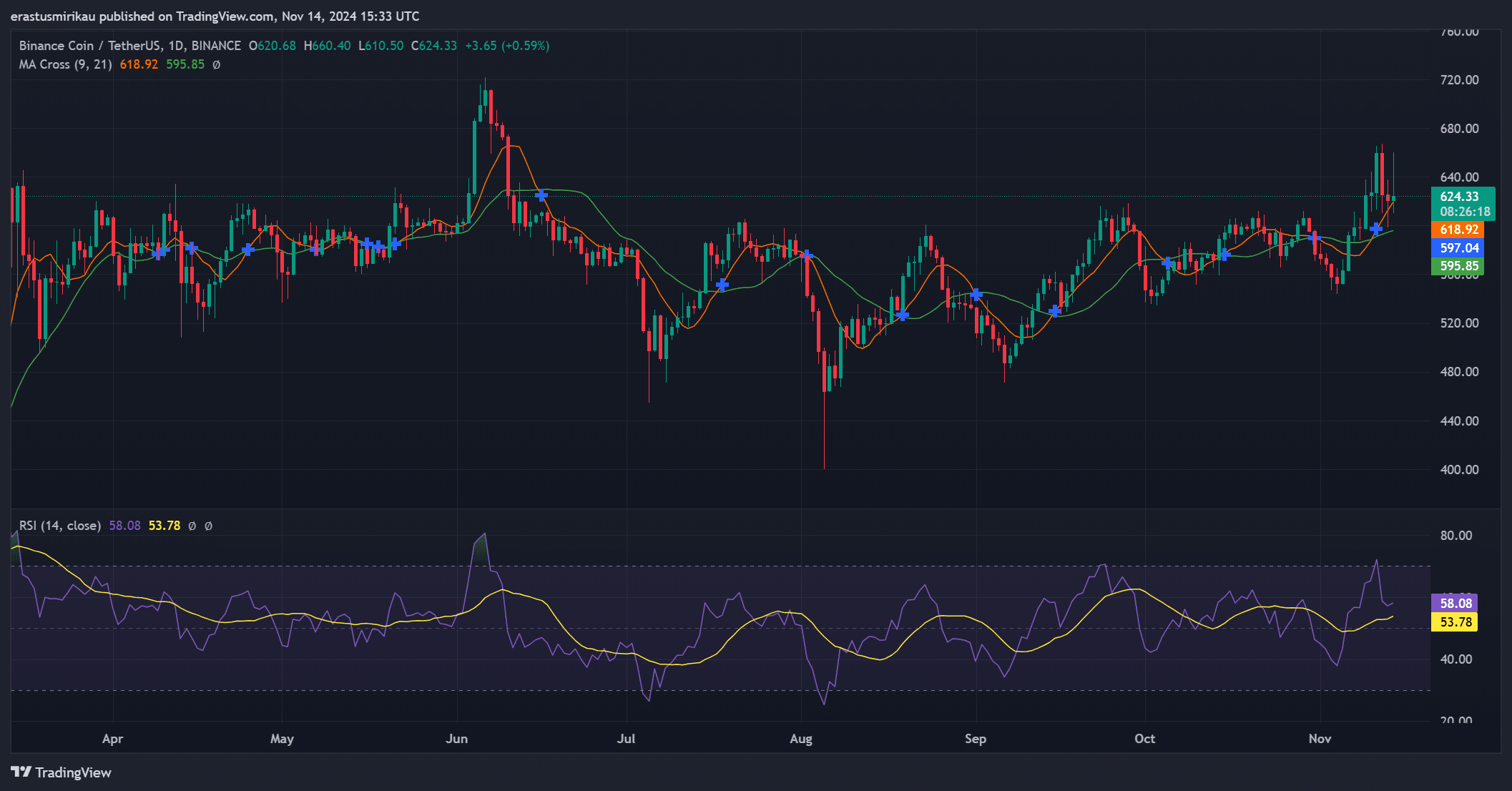Click the blue 597.04 price axis tag
1512x791 pixels.
coord(1458,248)
